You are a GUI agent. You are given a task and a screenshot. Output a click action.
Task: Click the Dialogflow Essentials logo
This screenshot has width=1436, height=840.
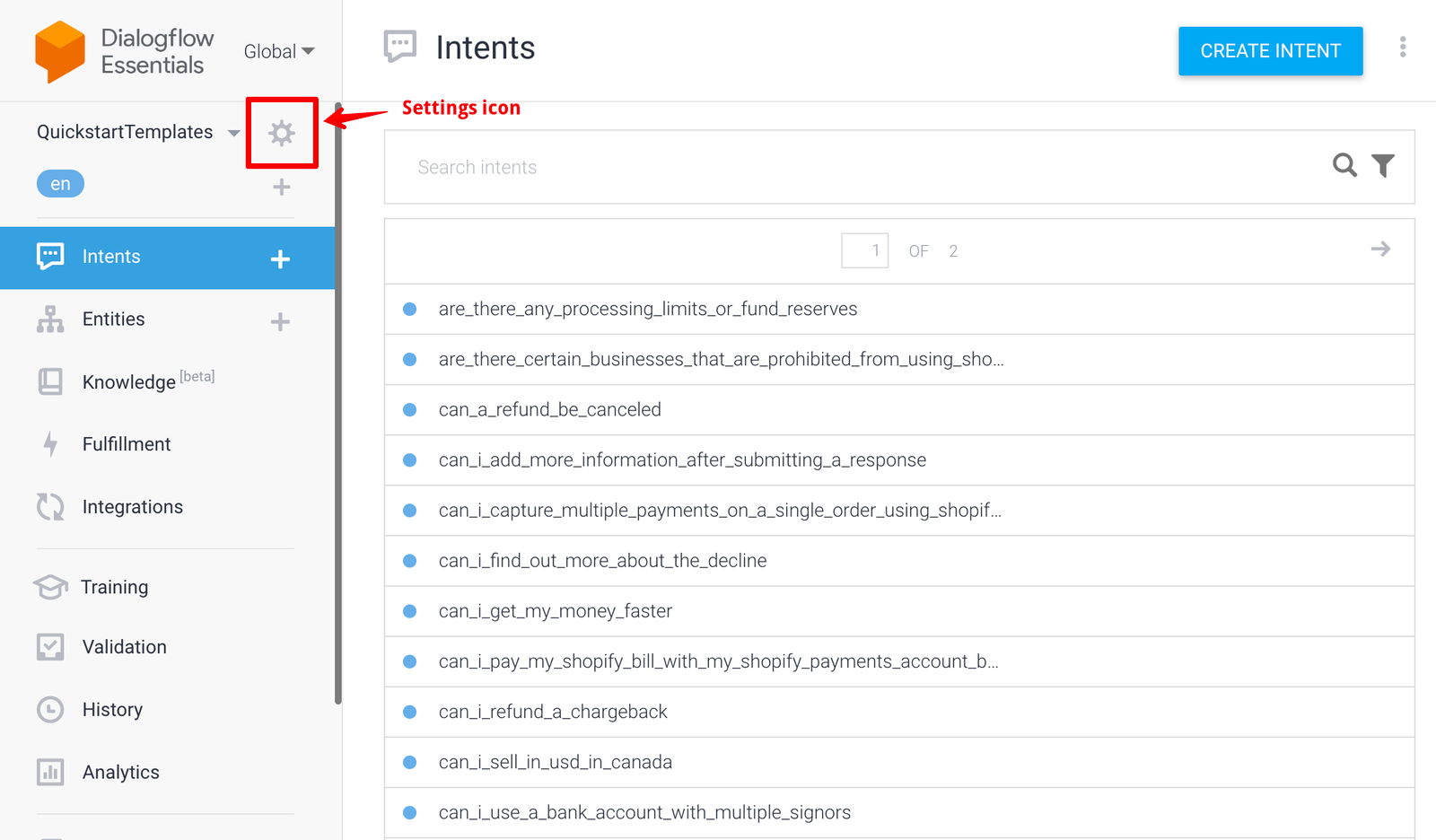(x=60, y=51)
